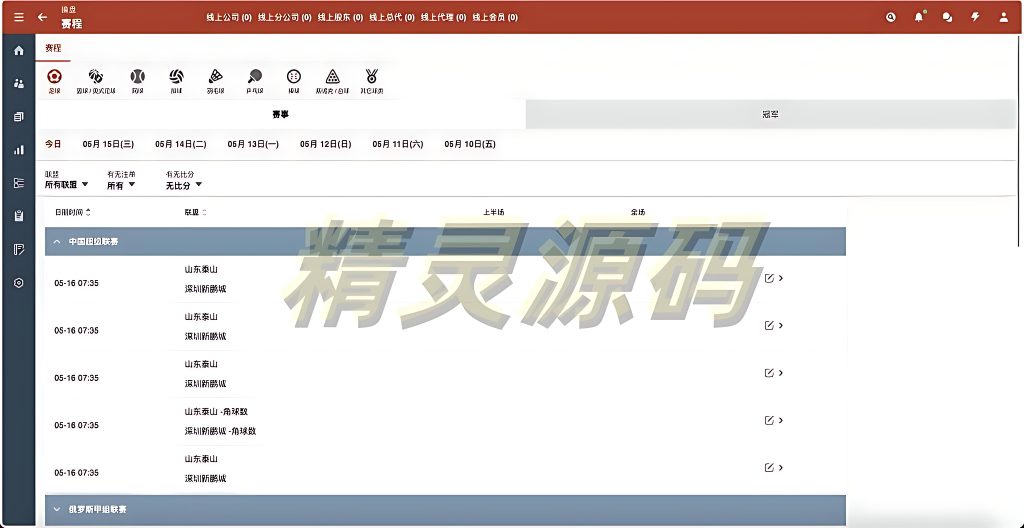This screenshot has height=528, width=1024.
Task: Collapse the 中国甲级联赛 league group
Action: (57, 242)
